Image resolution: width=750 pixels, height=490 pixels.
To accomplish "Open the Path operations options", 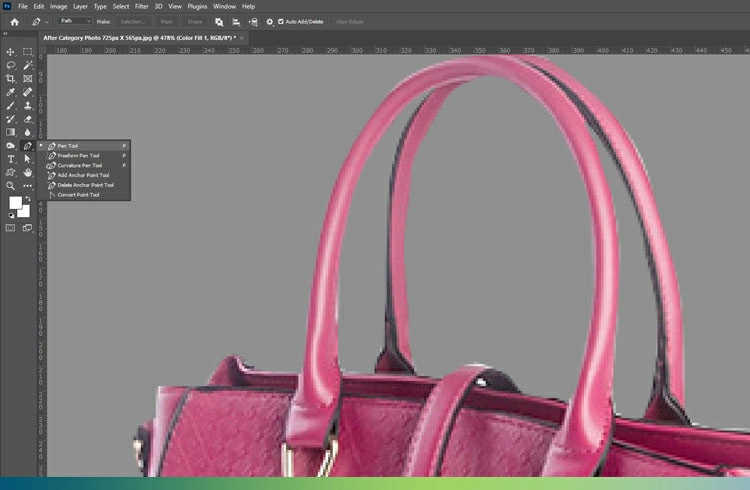I will tap(219, 22).
